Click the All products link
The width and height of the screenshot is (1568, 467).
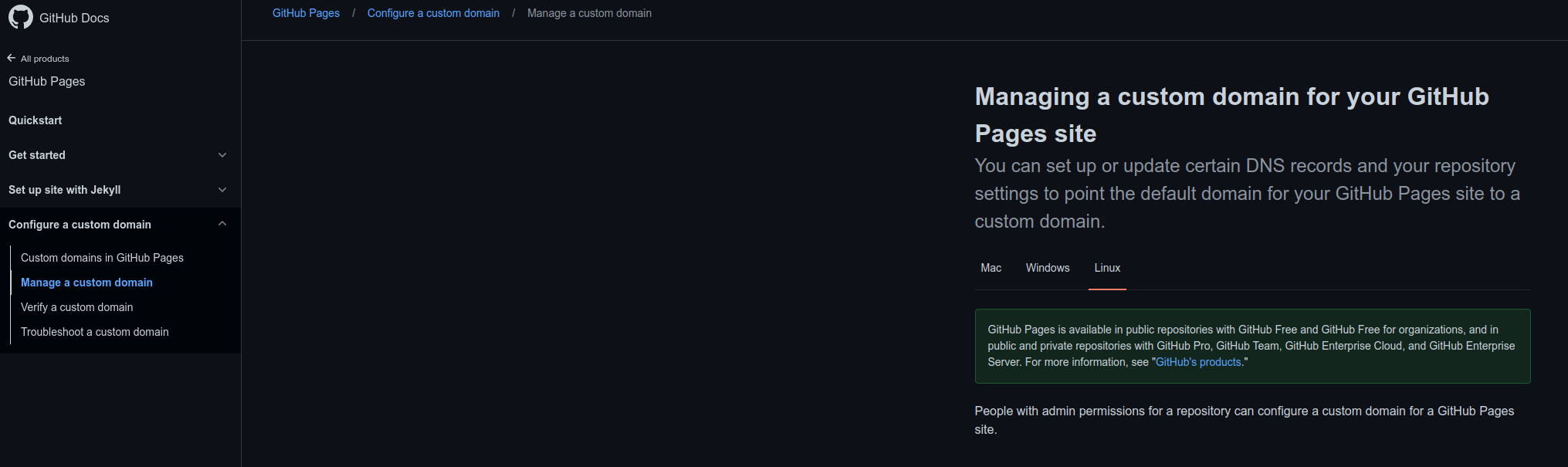click(45, 59)
